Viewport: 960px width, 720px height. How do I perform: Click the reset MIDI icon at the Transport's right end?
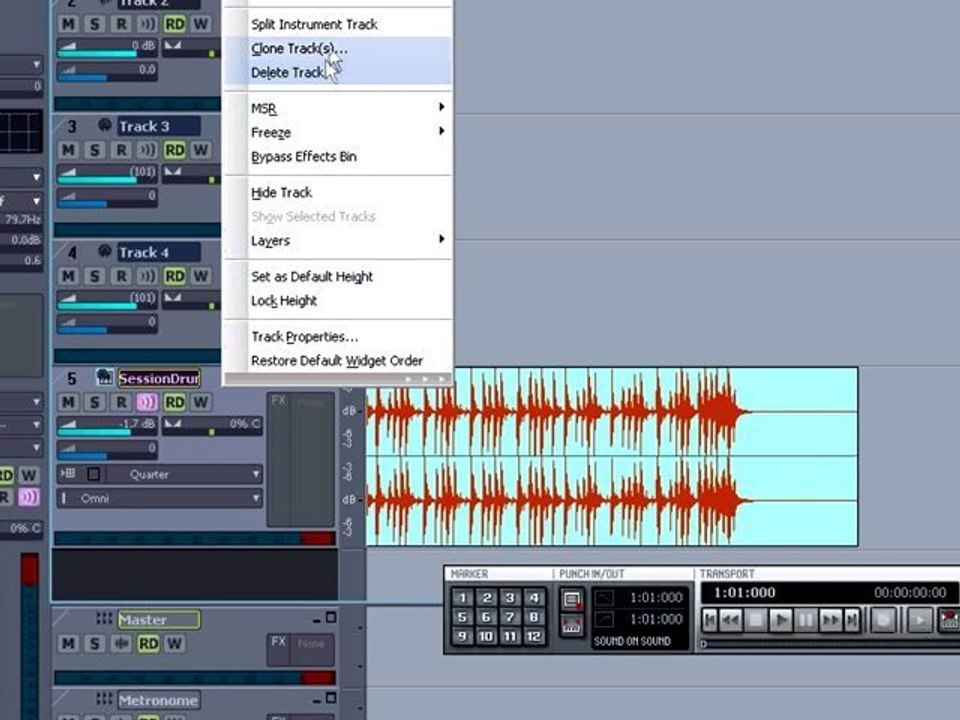pyautogui.click(x=950, y=620)
